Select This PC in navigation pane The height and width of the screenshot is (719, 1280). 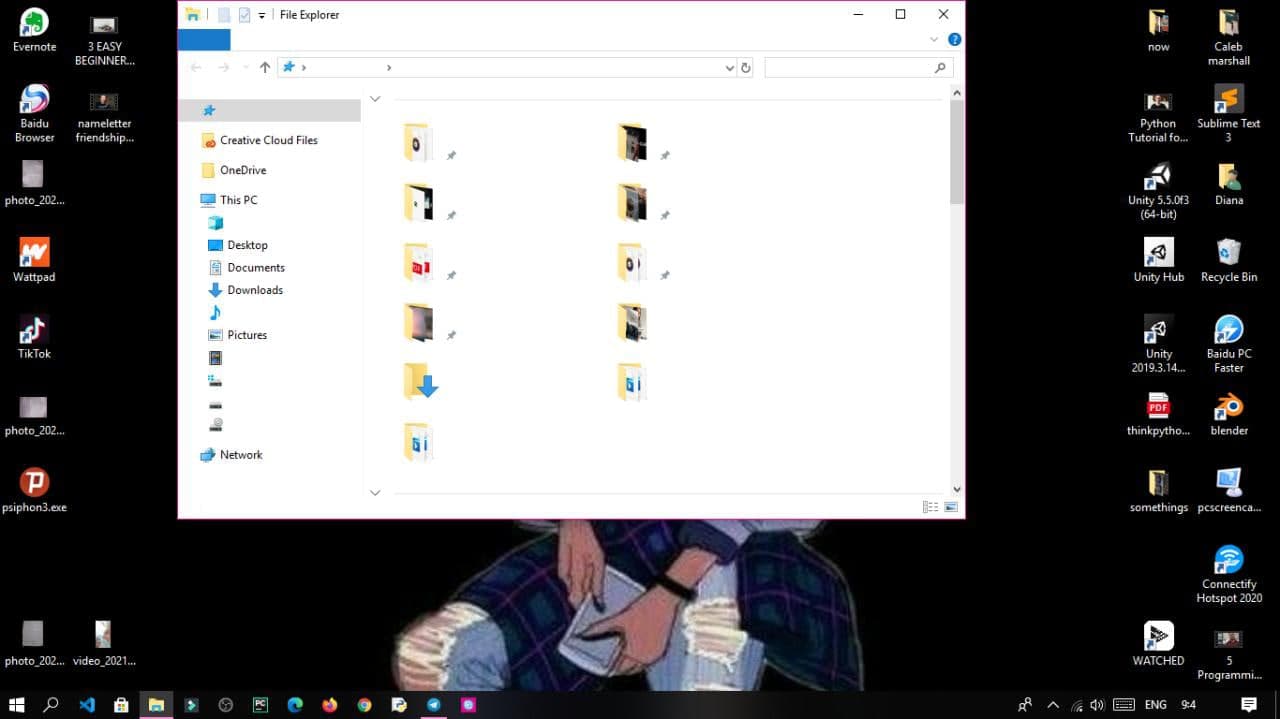coord(229,200)
